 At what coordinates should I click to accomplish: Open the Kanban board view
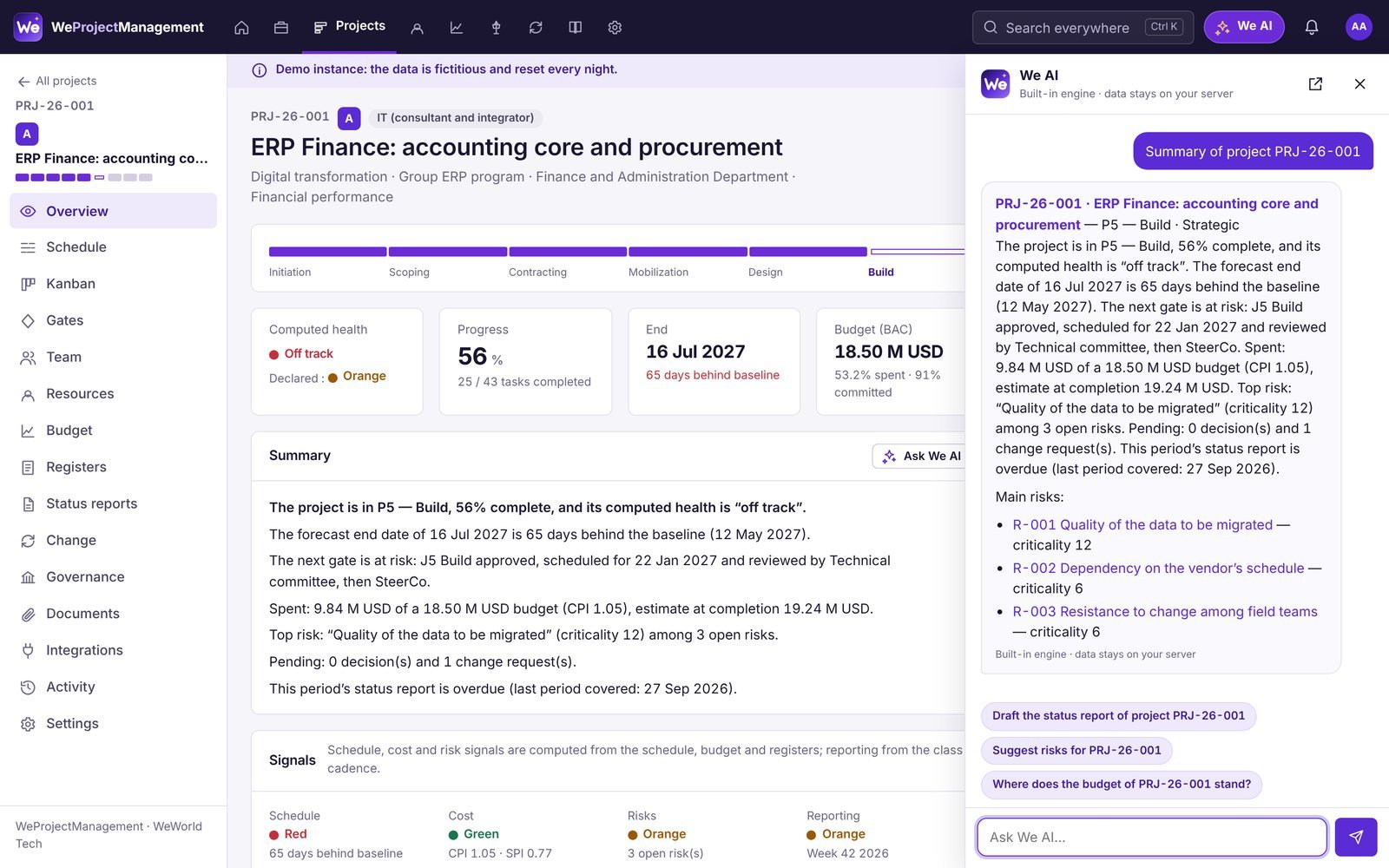tap(113, 284)
